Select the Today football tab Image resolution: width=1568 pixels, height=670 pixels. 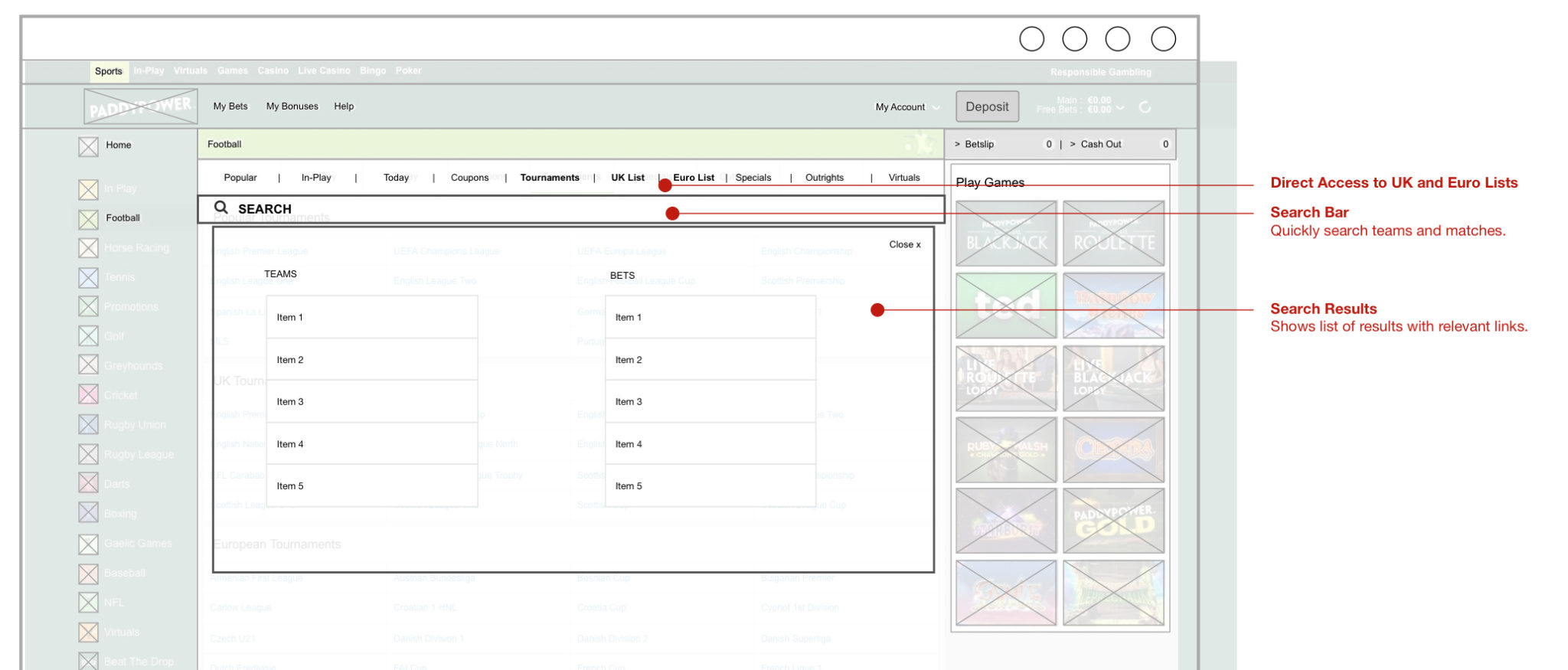(x=396, y=178)
